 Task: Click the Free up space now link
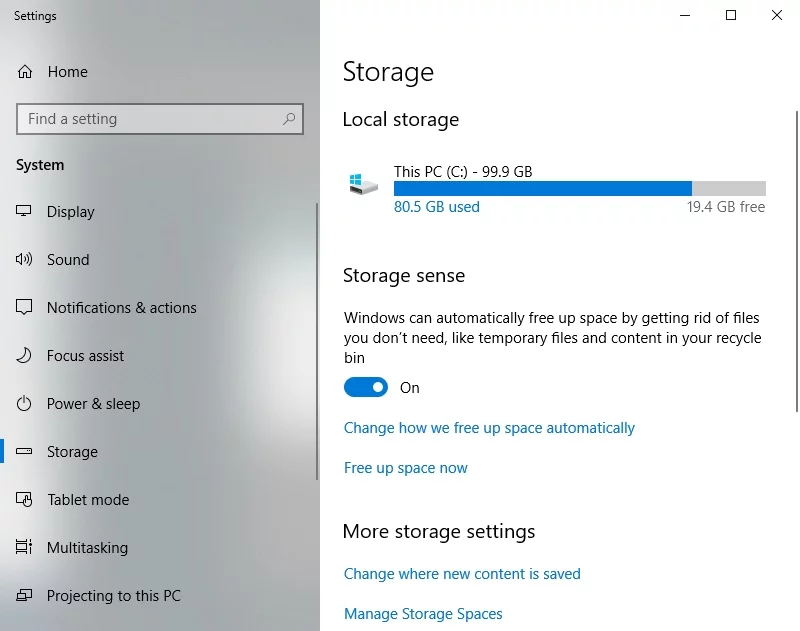tap(405, 468)
